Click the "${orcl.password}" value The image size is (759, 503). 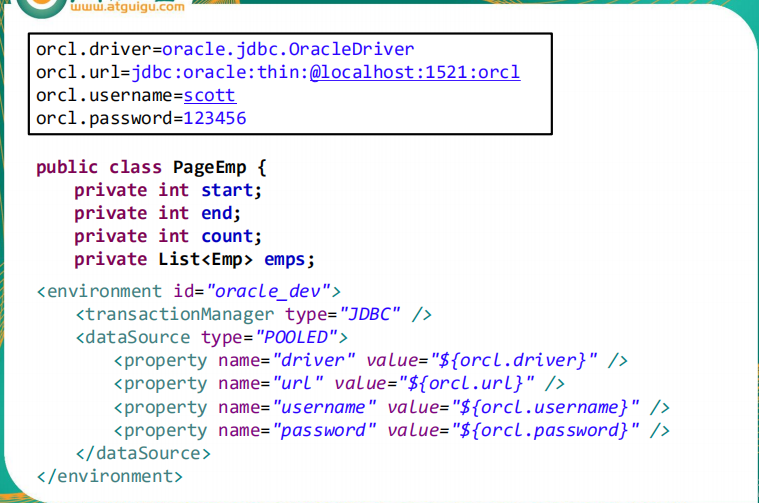(x=546, y=431)
